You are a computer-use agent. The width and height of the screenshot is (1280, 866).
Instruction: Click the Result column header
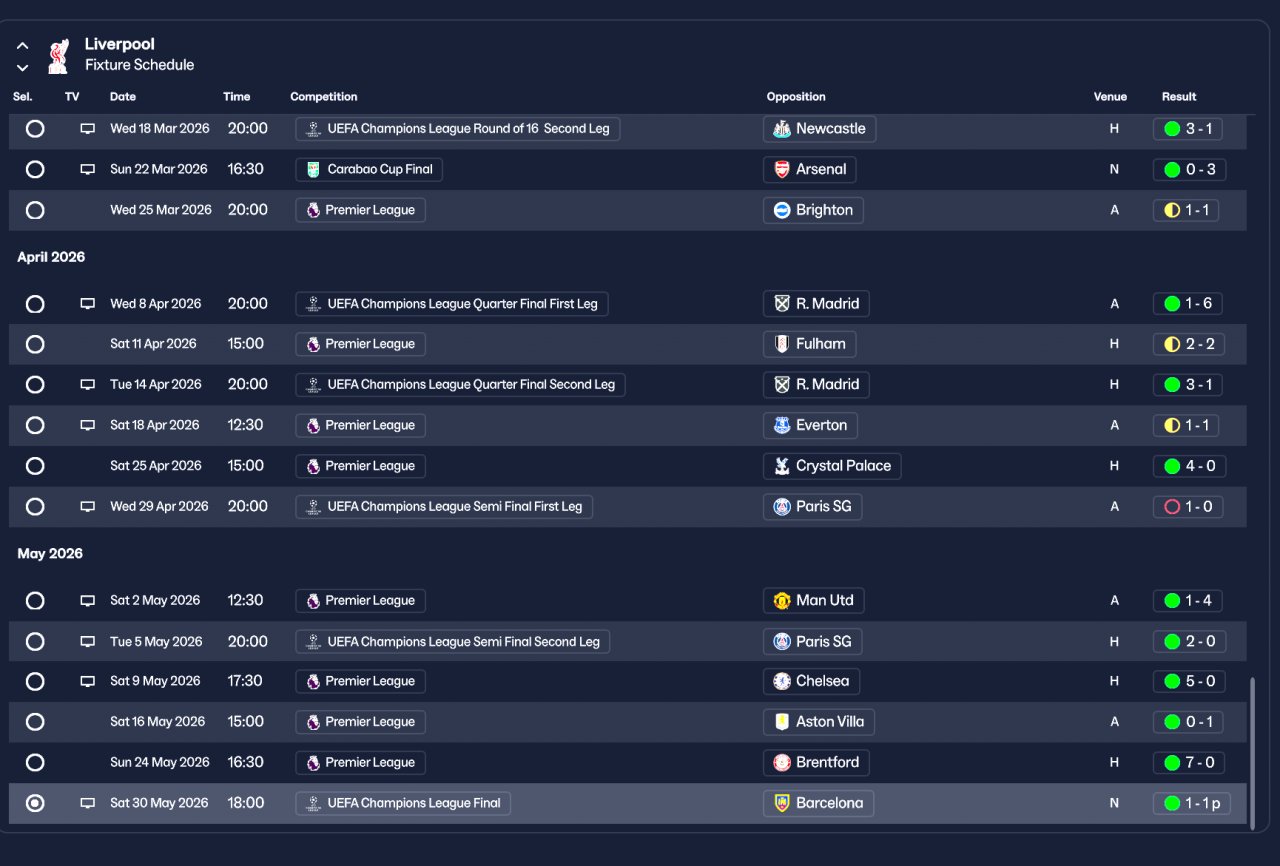[1179, 97]
